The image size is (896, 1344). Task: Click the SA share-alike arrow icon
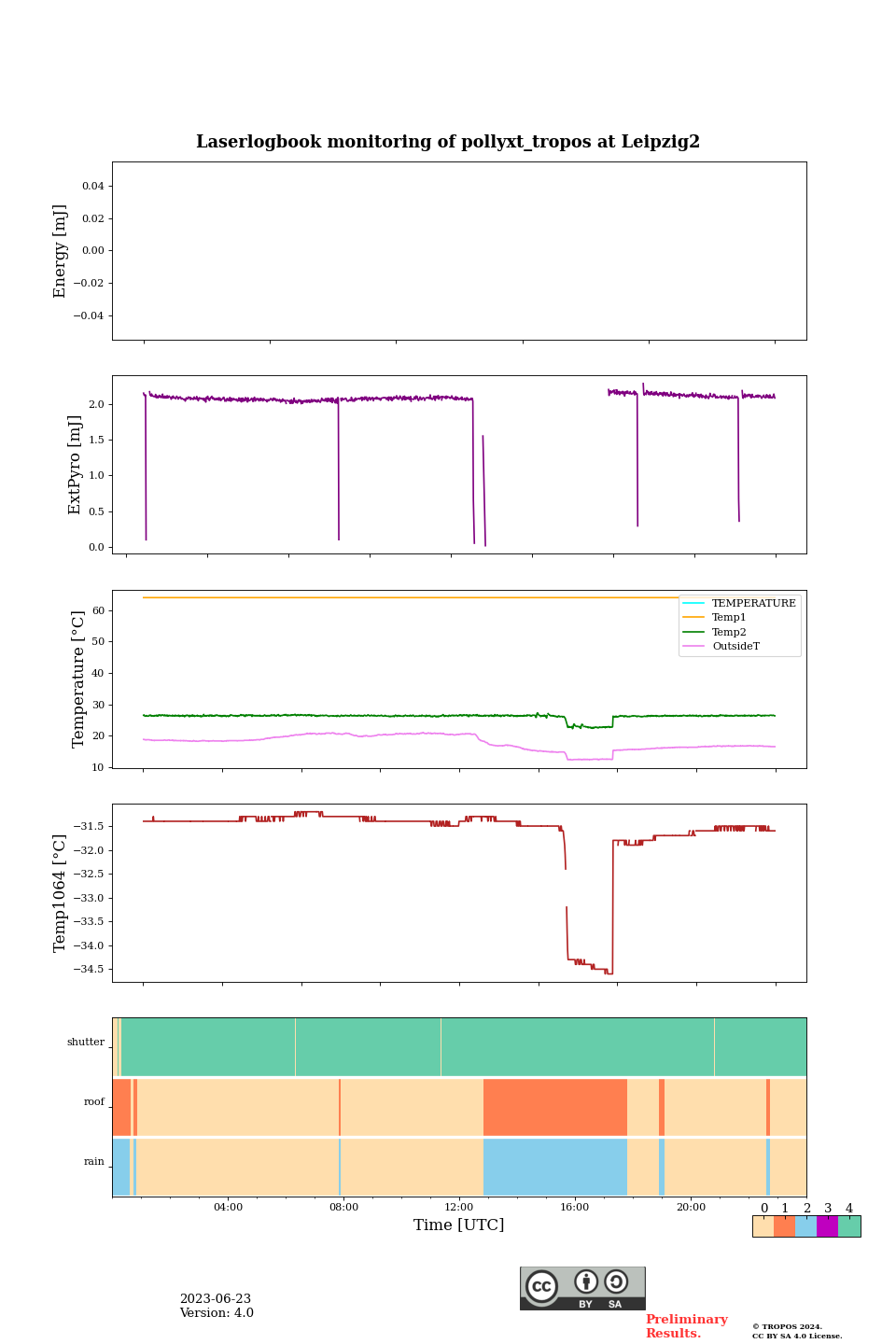click(x=616, y=1282)
